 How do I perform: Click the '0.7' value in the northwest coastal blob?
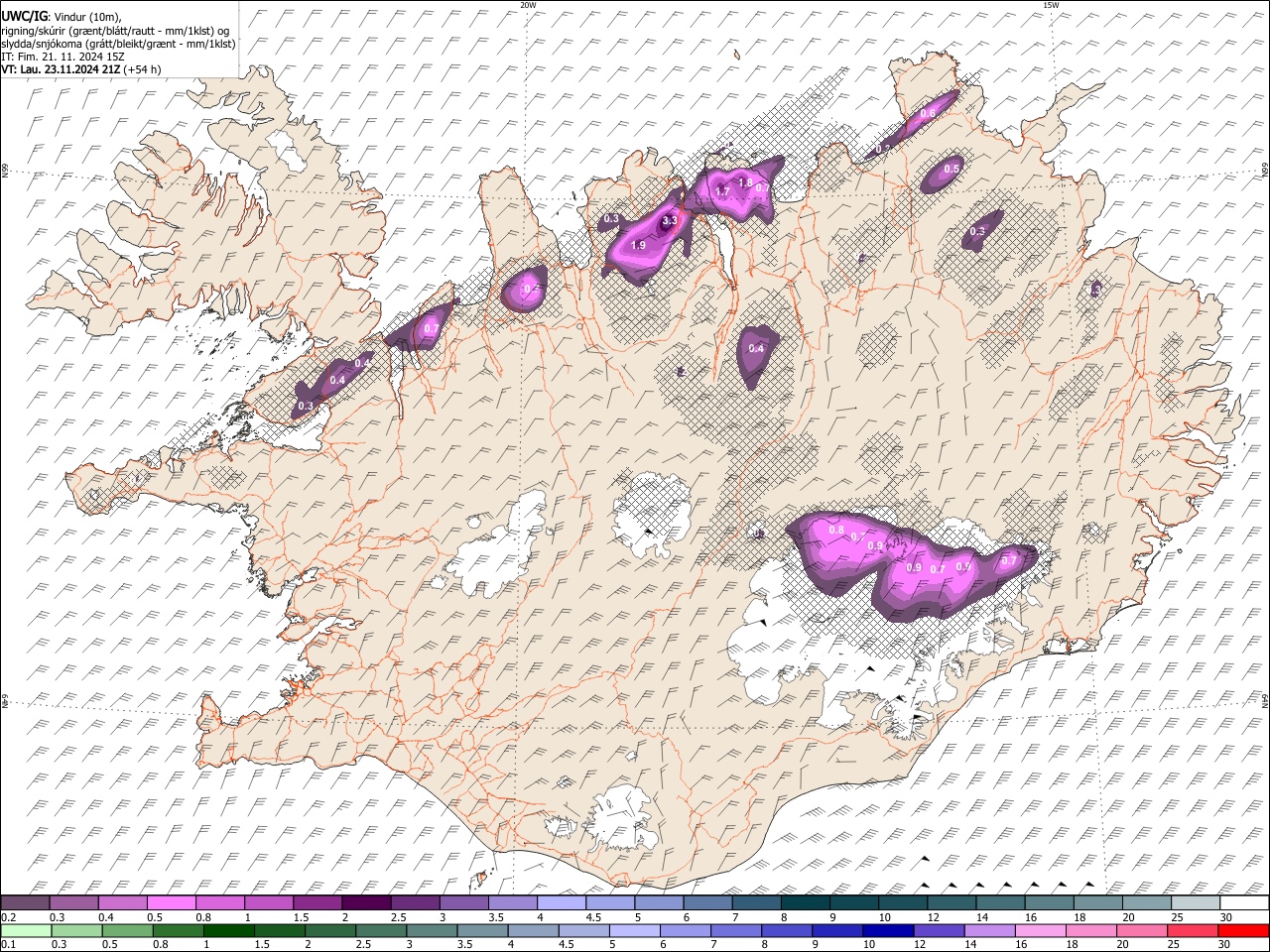tap(432, 328)
